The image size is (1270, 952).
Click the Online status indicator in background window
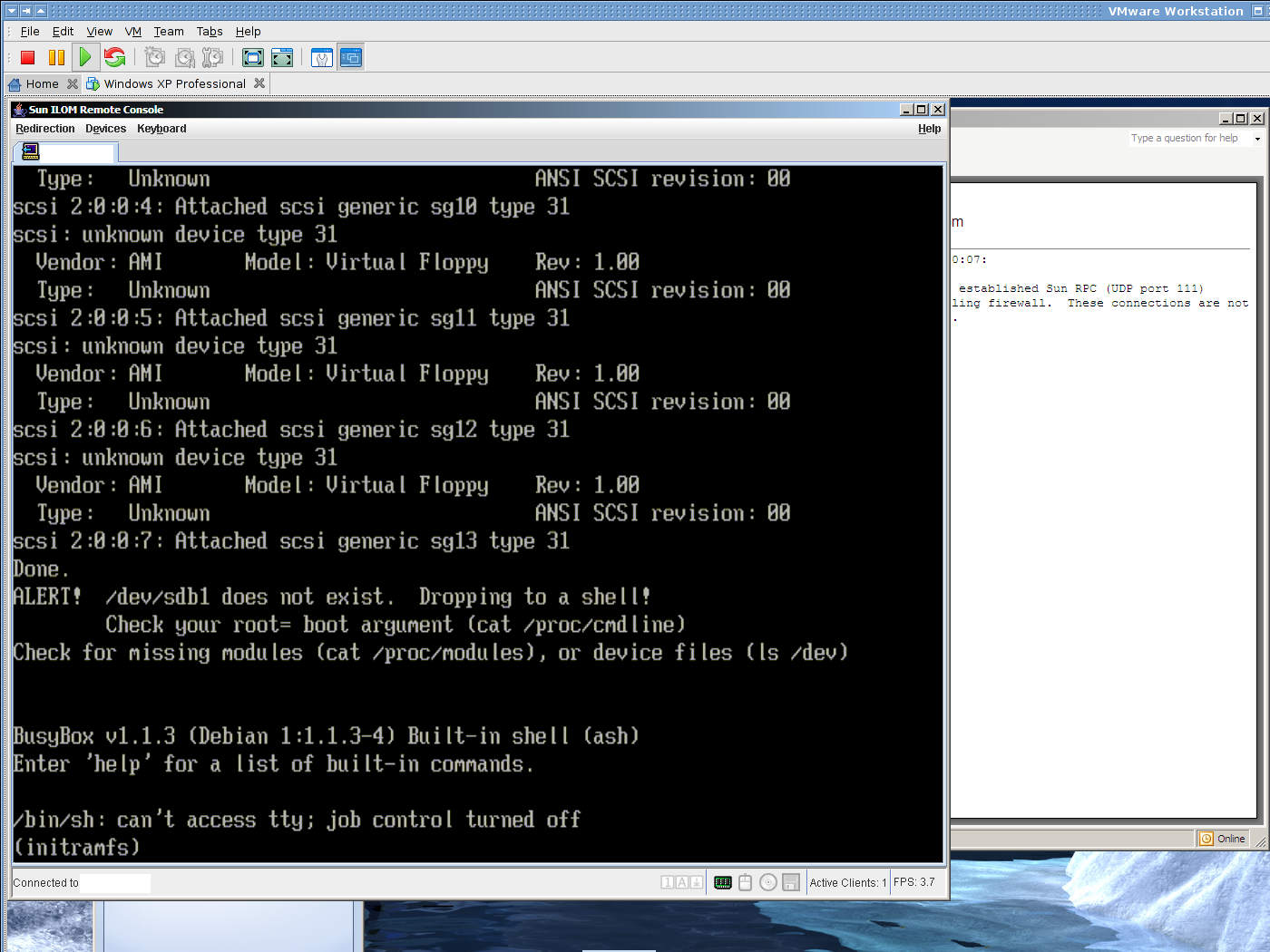coord(1223,839)
